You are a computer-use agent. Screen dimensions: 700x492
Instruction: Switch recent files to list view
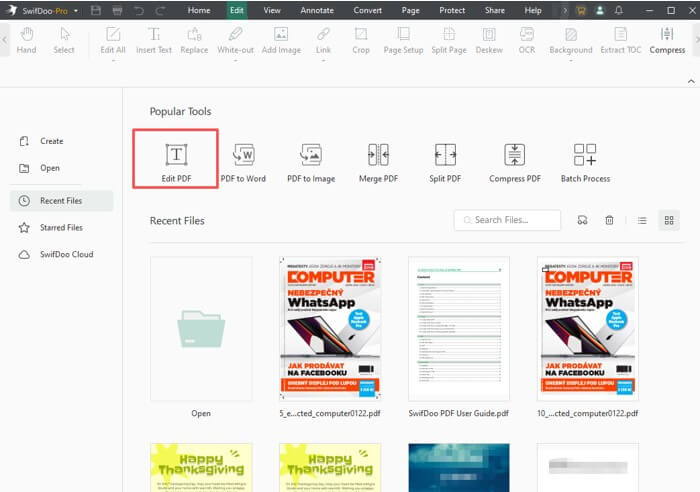[642, 220]
